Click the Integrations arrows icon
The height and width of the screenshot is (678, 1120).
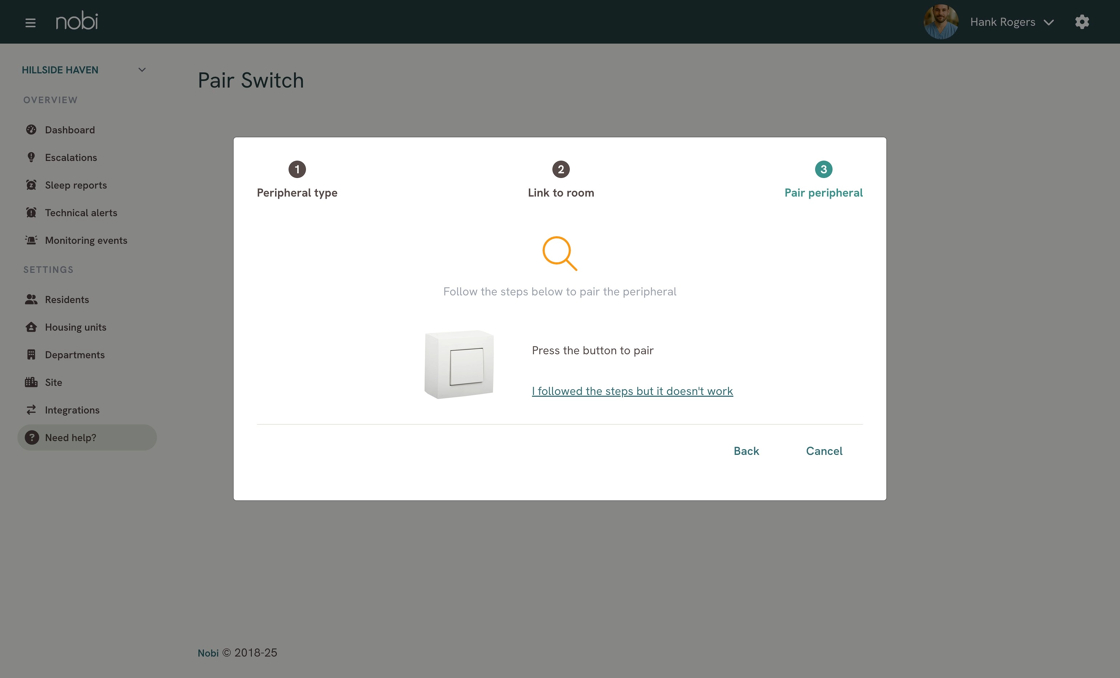(x=31, y=410)
